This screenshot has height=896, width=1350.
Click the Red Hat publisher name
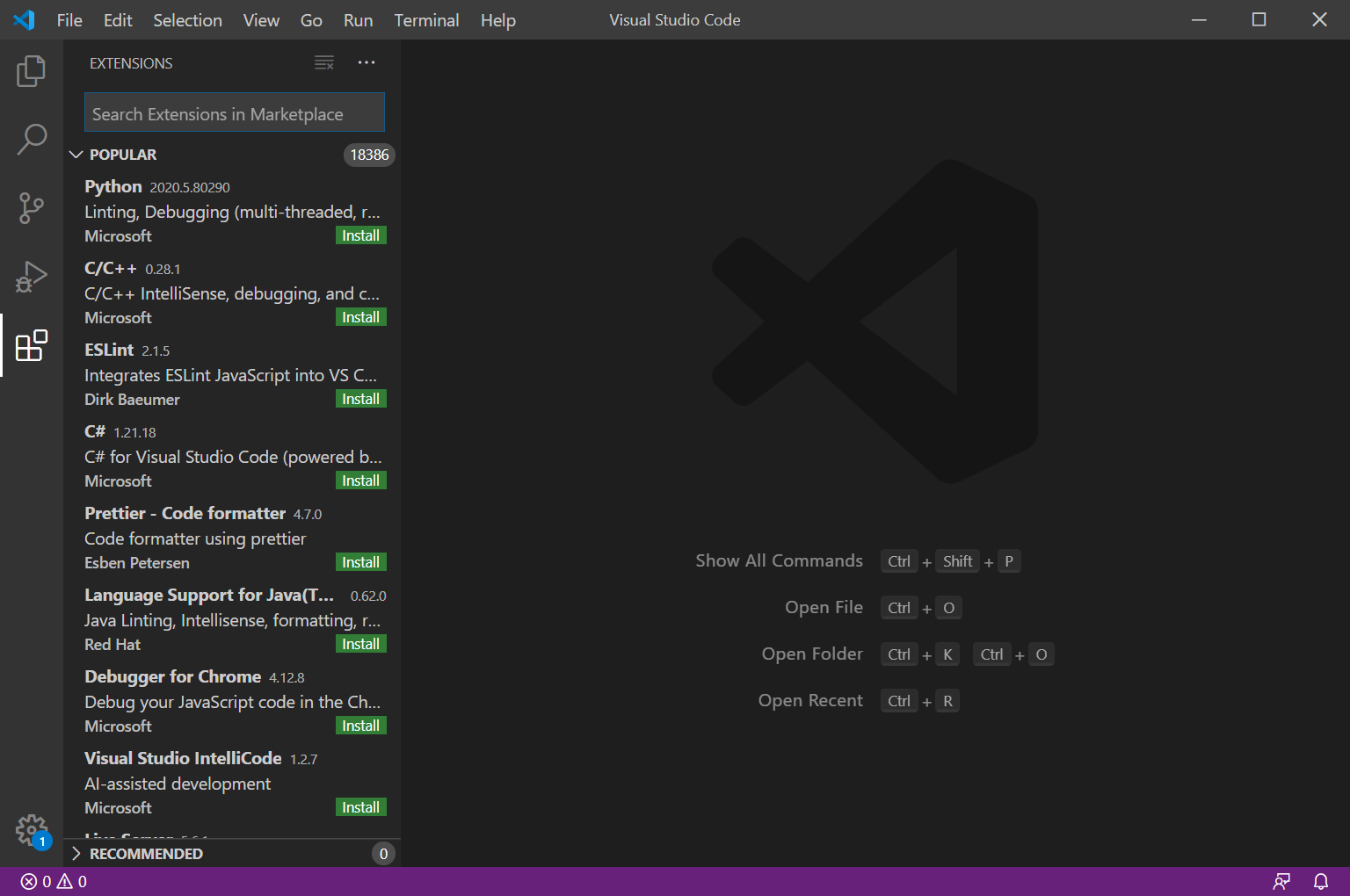[112, 644]
